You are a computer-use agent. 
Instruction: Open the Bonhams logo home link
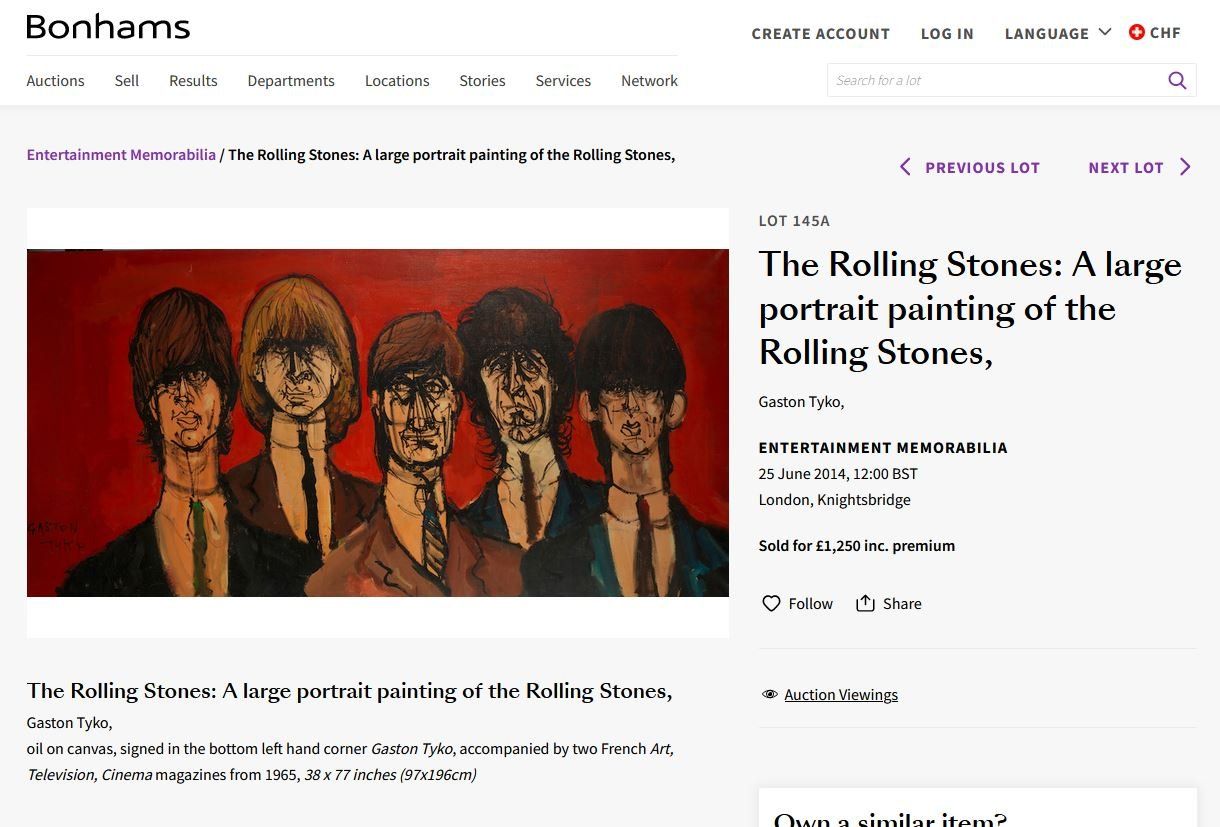pos(108,27)
